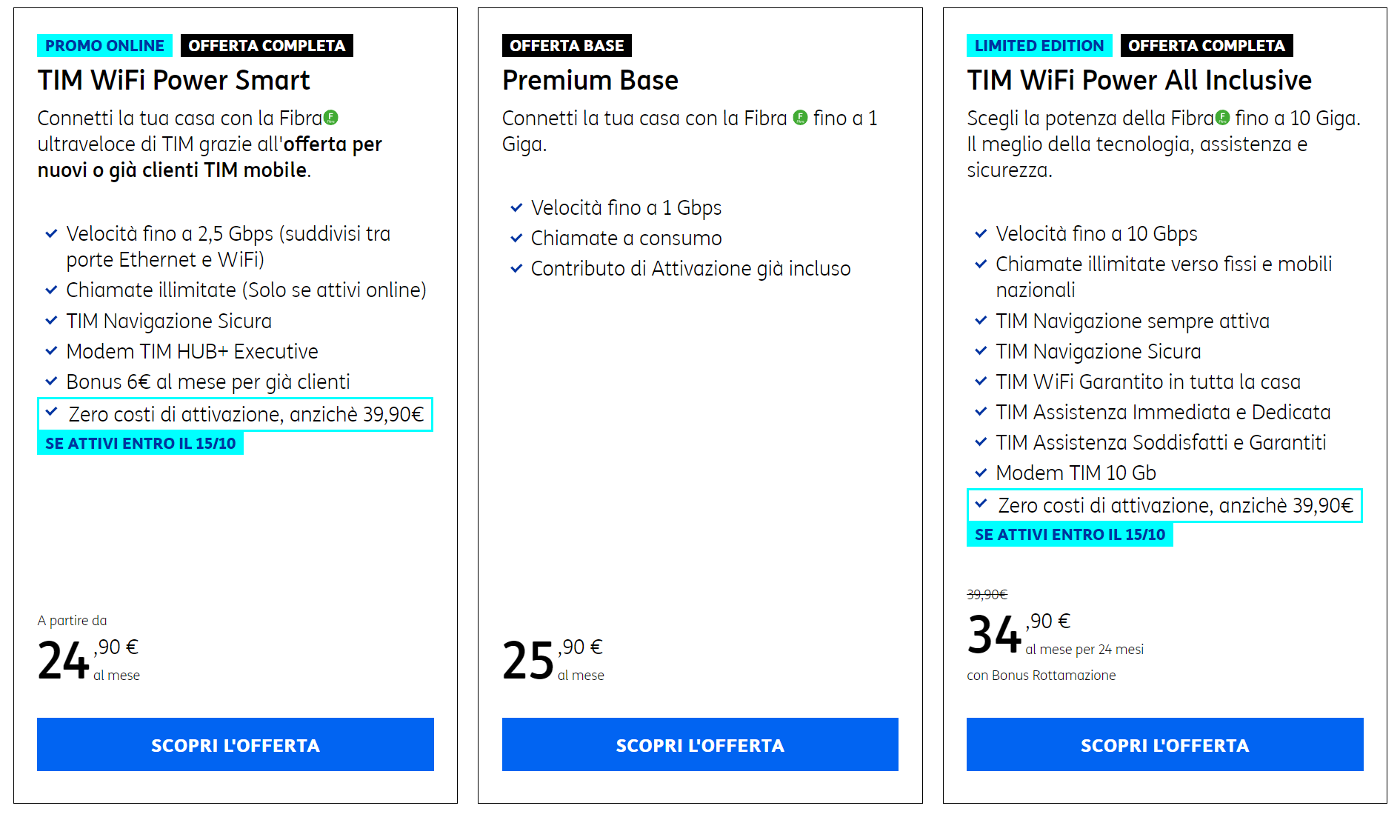Click checkmark beside Modem TIM HUB+ Executive
Screen dimensions: 1400x840
pyautogui.click(x=51, y=351)
